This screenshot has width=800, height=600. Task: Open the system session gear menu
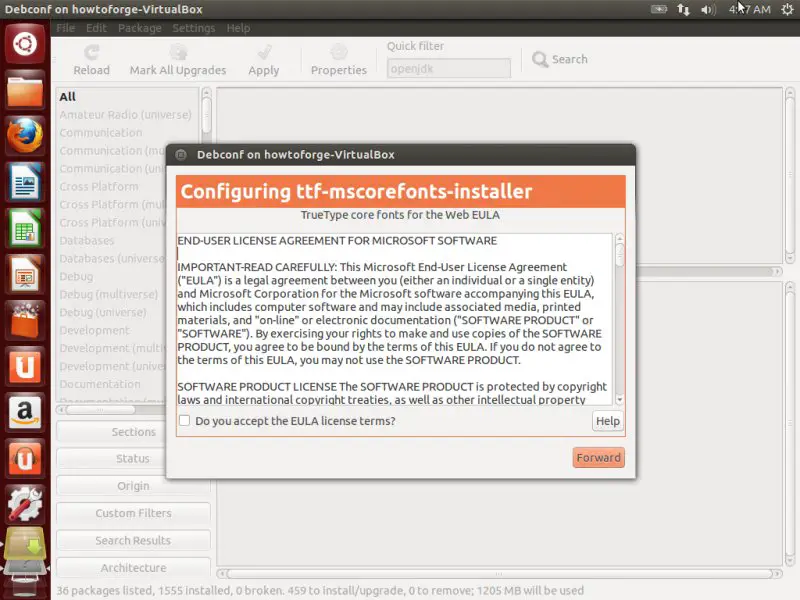pyautogui.click(x=787, y=9)
